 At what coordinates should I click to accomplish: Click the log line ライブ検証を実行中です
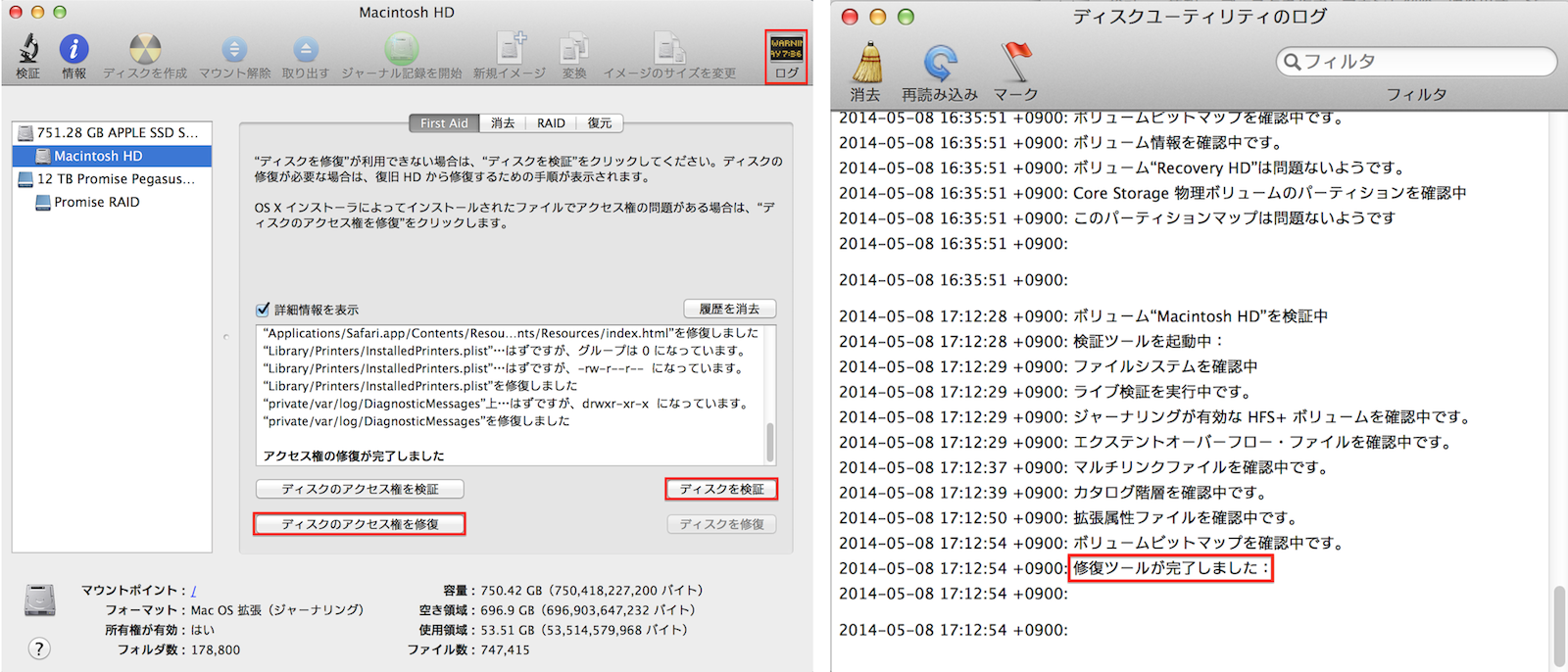[x=1162, y=392]
